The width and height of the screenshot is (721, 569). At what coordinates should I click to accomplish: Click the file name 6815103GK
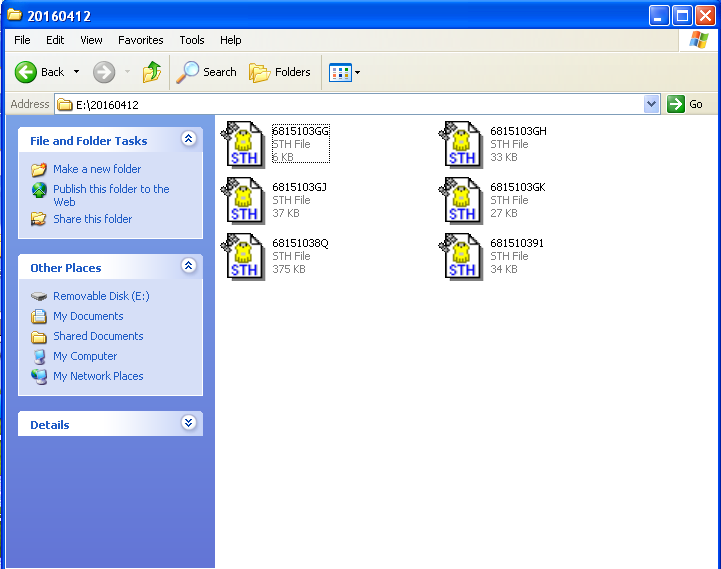518,187
